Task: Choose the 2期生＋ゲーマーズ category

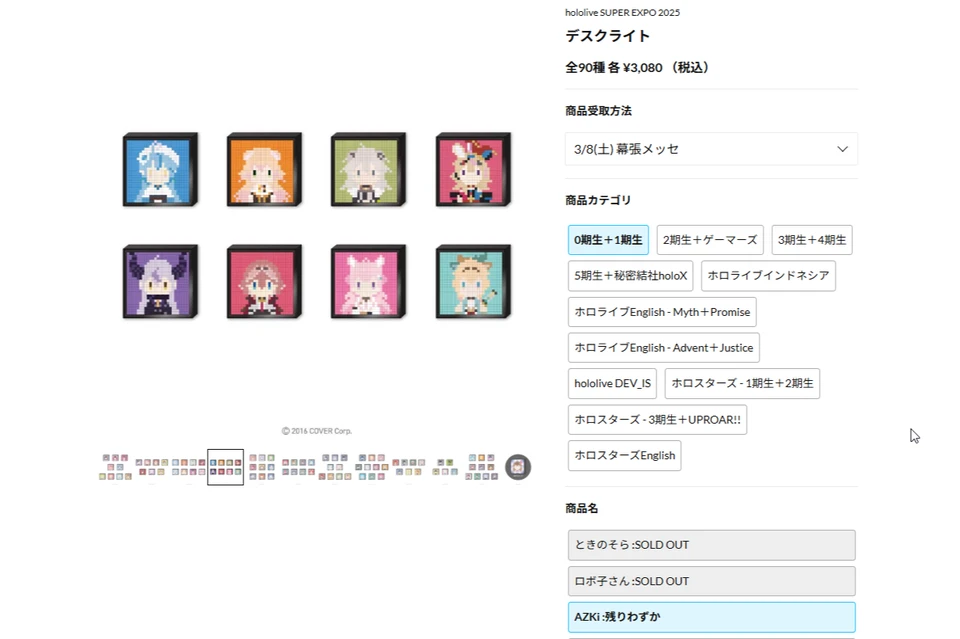Action: (710, 240)
